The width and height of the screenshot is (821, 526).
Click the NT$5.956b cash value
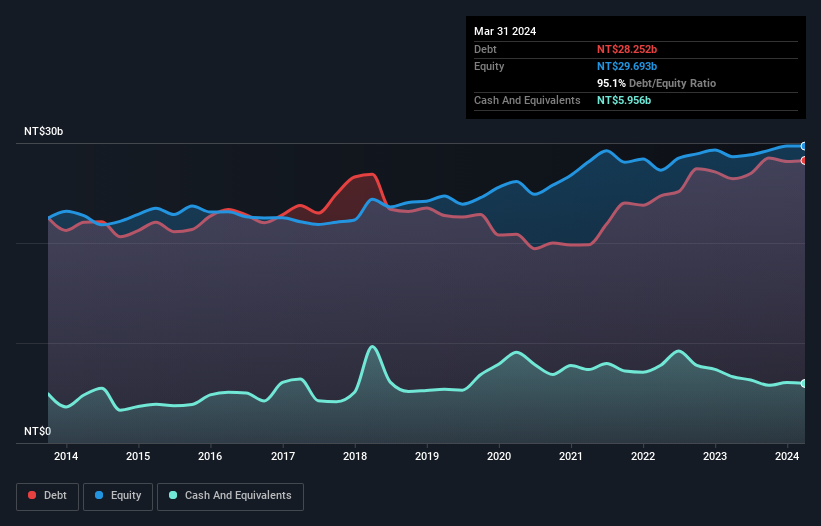tap(624, 100)
